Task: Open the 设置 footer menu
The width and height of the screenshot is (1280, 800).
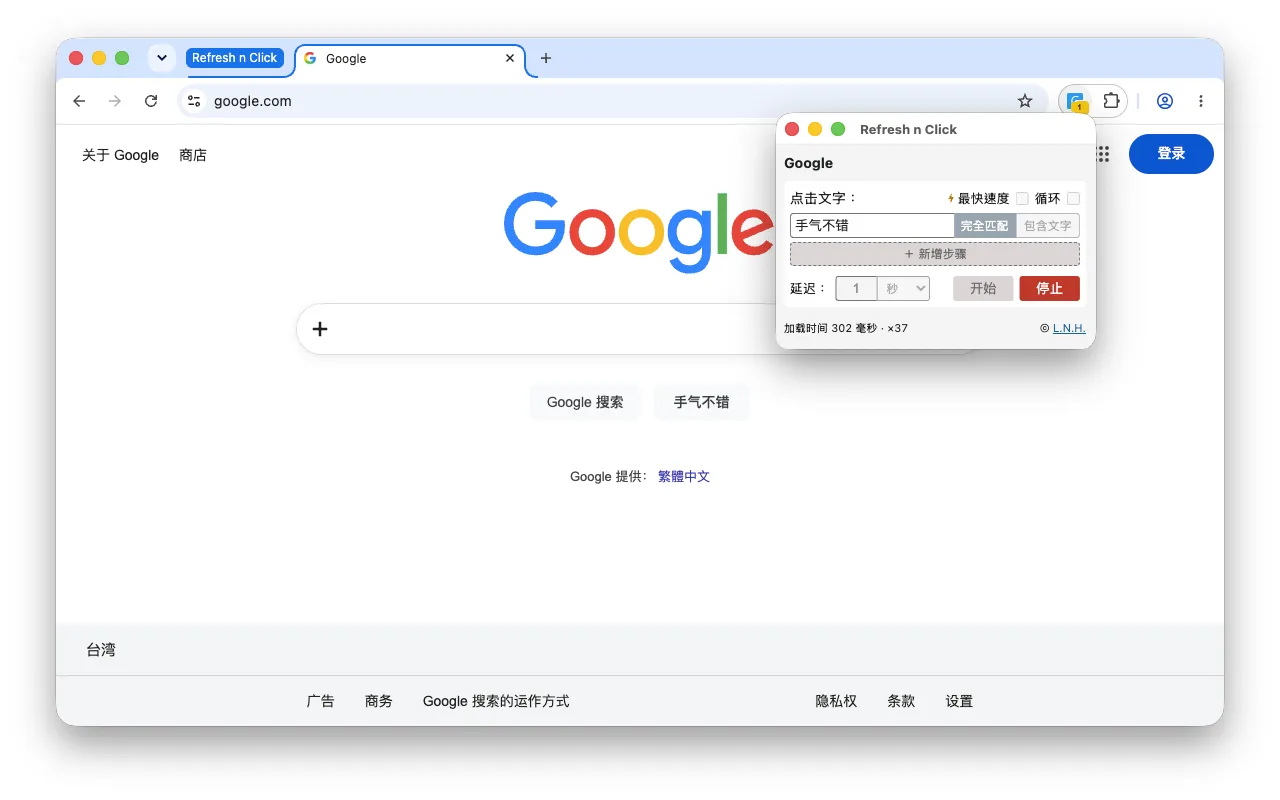Action: pyautogui.click(x=959, y=701)
